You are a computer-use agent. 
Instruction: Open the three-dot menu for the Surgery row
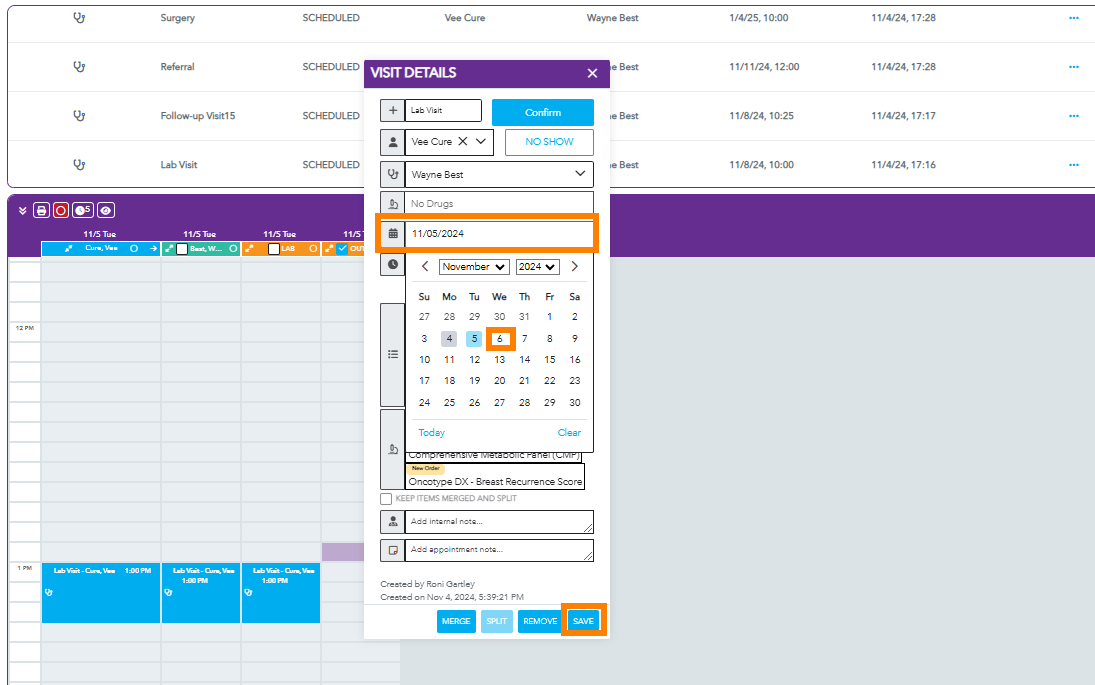pyautogui.click(x=1073, y=18)
